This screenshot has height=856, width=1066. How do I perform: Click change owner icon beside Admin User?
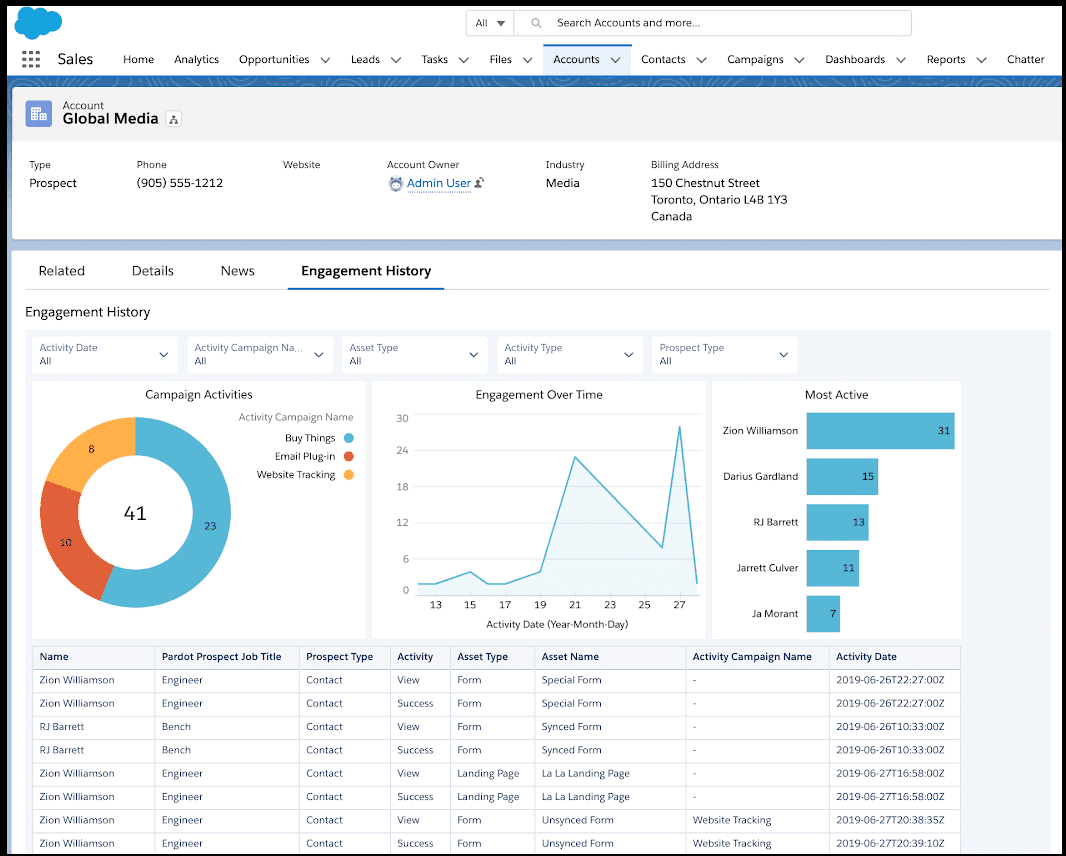pos(479,183)
